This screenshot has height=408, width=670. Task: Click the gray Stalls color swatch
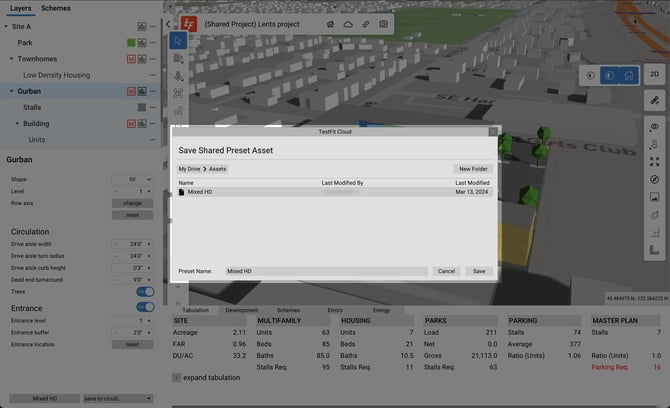(142, 108)
